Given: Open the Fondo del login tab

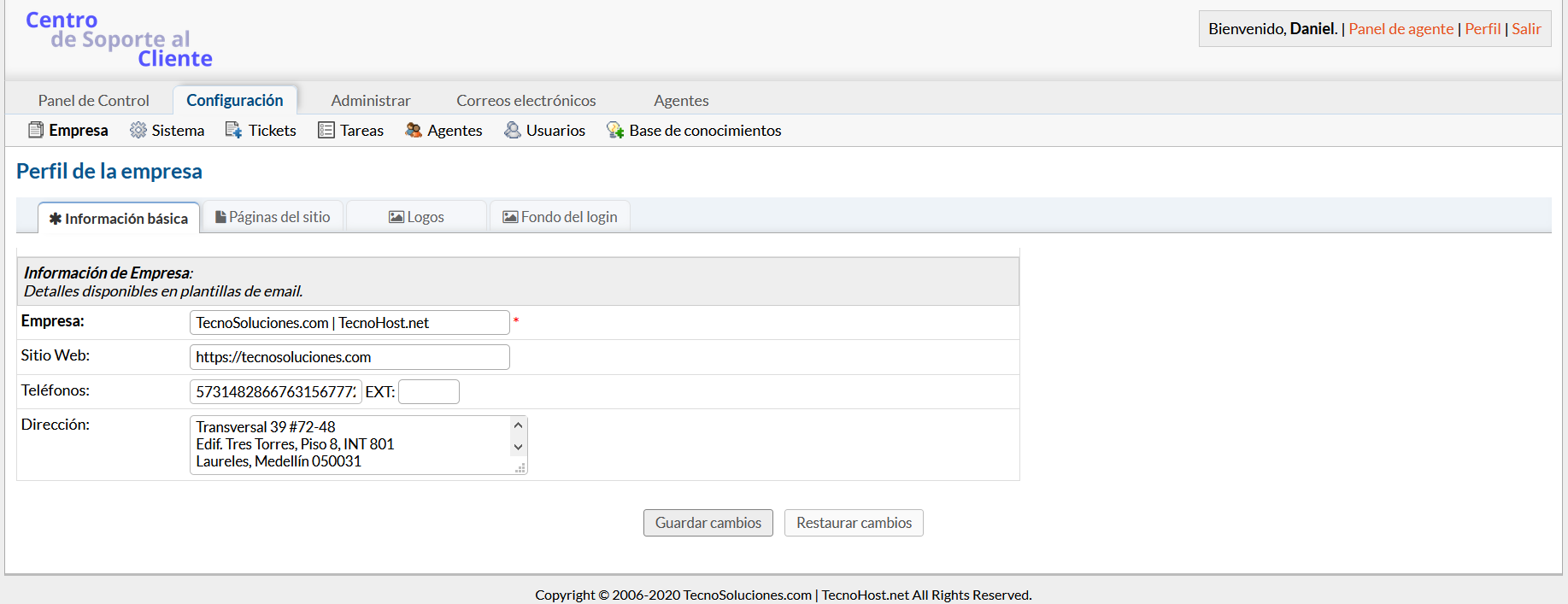Looking at the screenshot, I should pyautogui.click(x=560, y=217).
